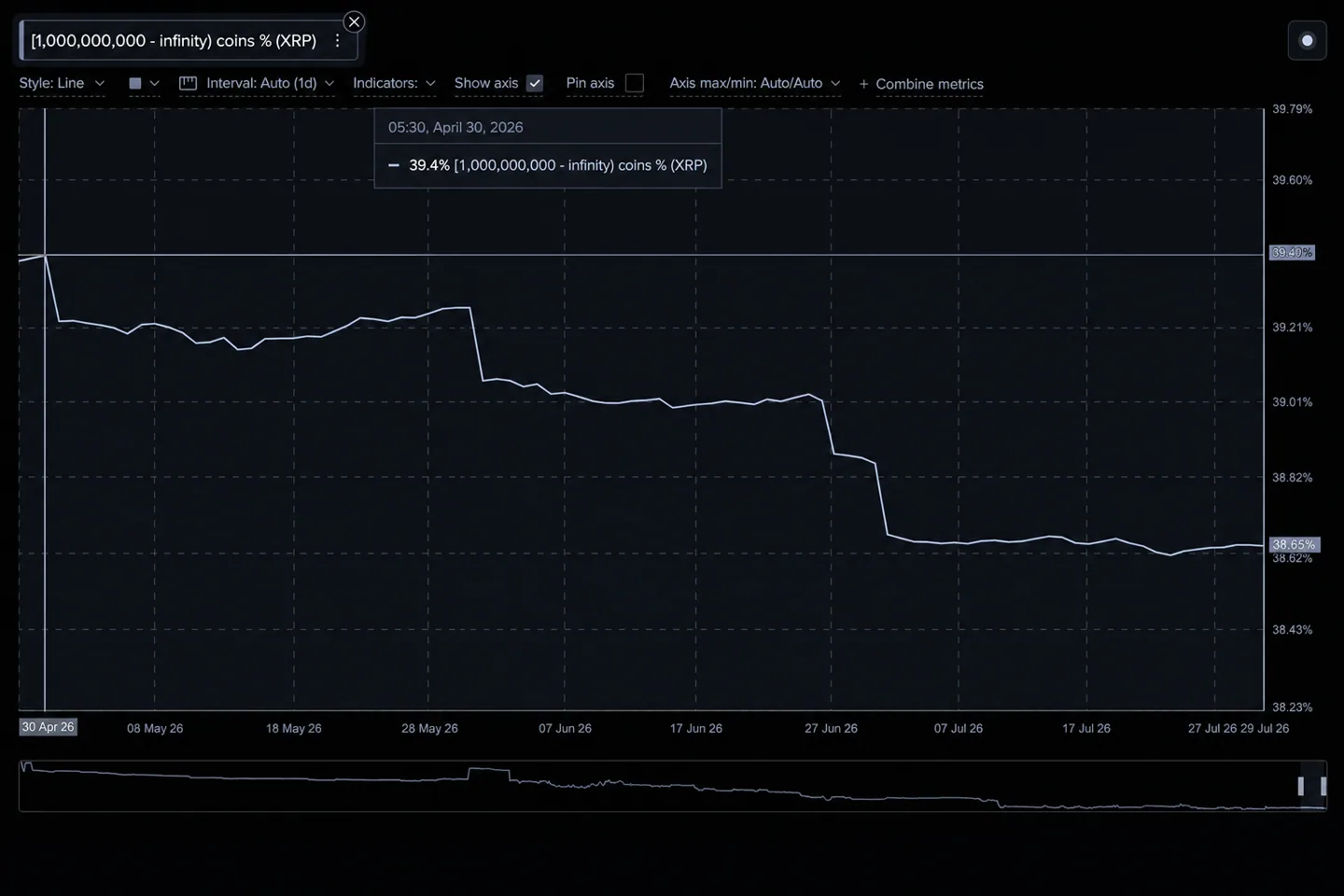Expand the Interval: Auto (1d) dropdown
The width and height of the screenshot is (1344, 896).
(x=270, y=83)
